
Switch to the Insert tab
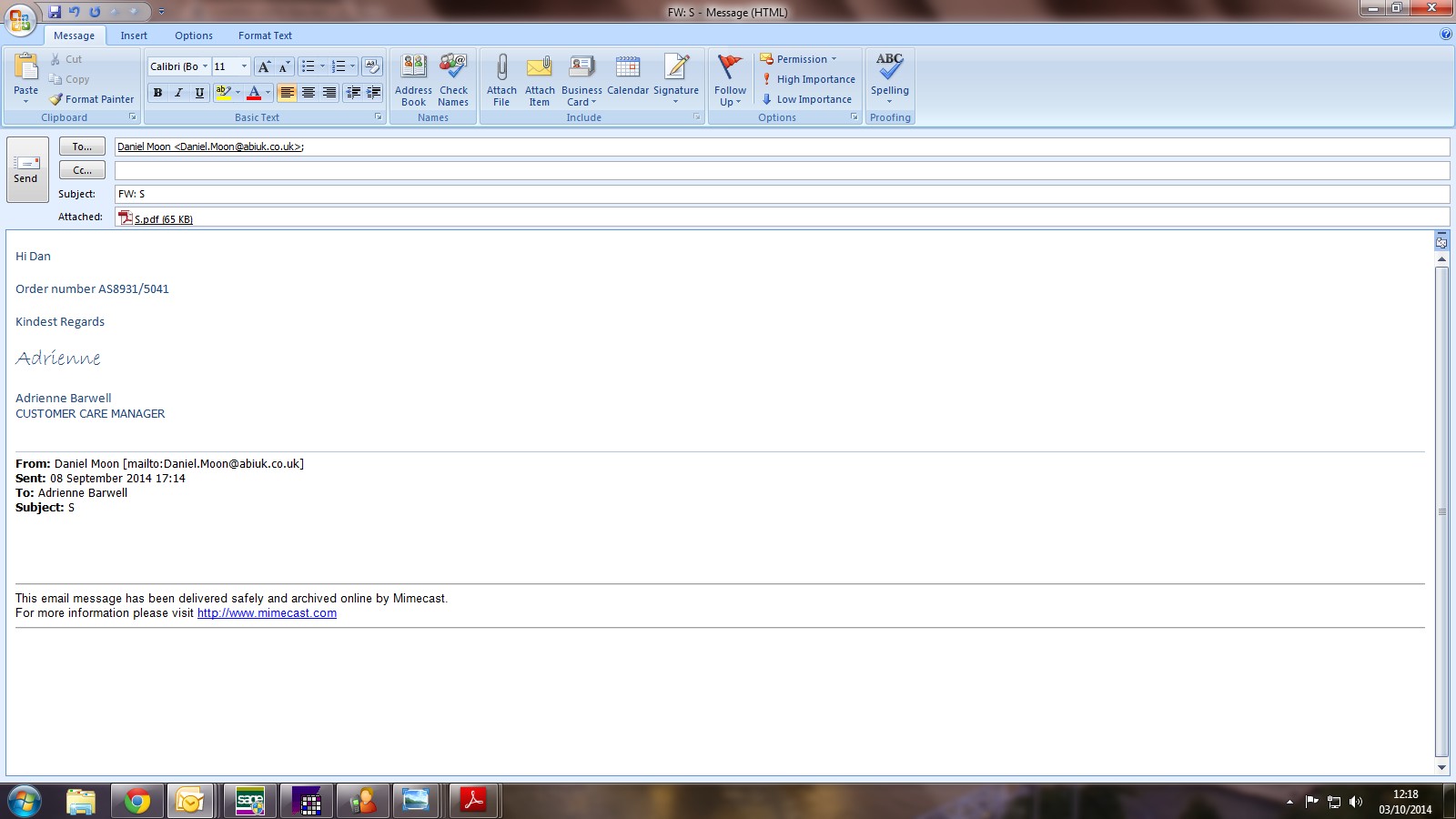134,35
